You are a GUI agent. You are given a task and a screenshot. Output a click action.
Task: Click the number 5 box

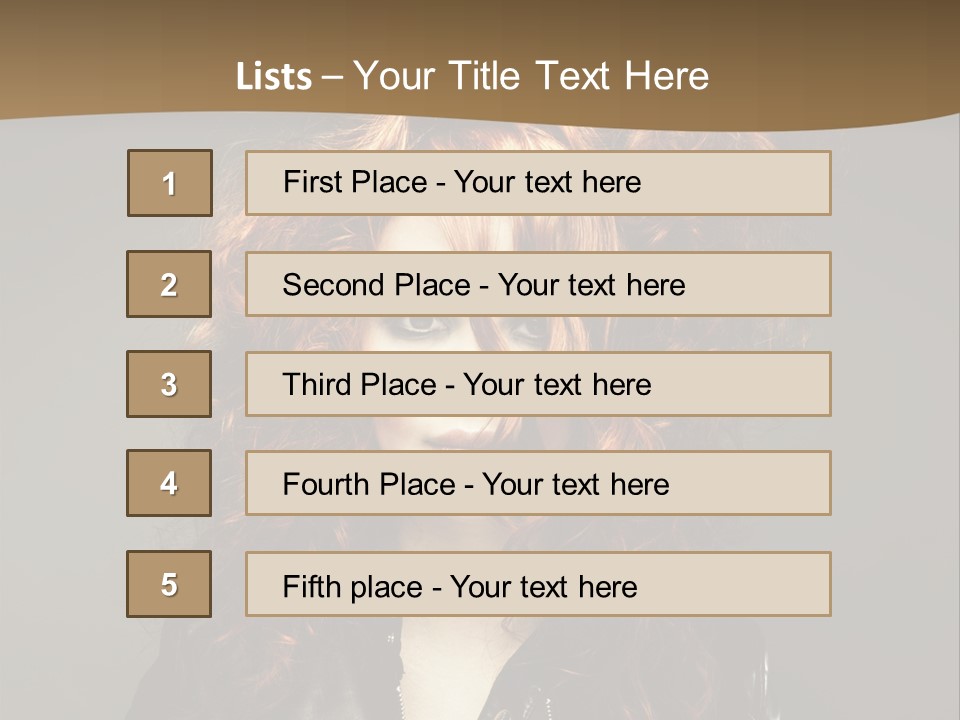[169, 584]
